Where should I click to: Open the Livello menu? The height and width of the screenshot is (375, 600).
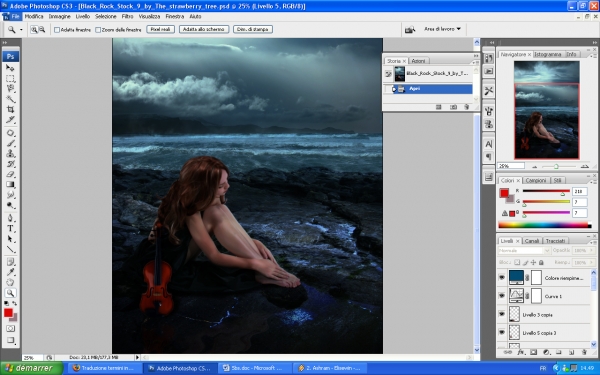coord(83,16)
